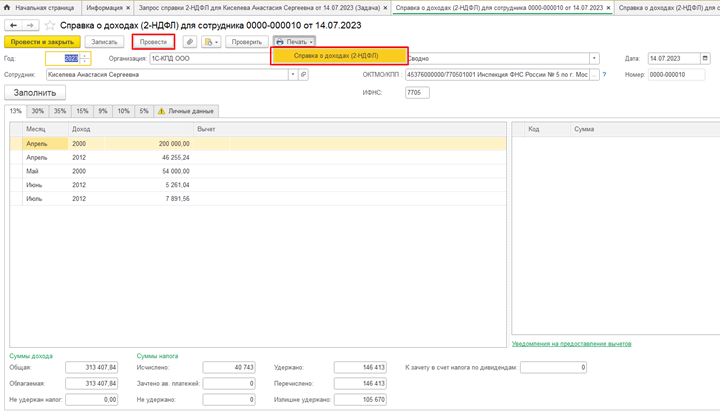Go back with the left arrow button
720x415 pixels.
[x=13, y=25]
